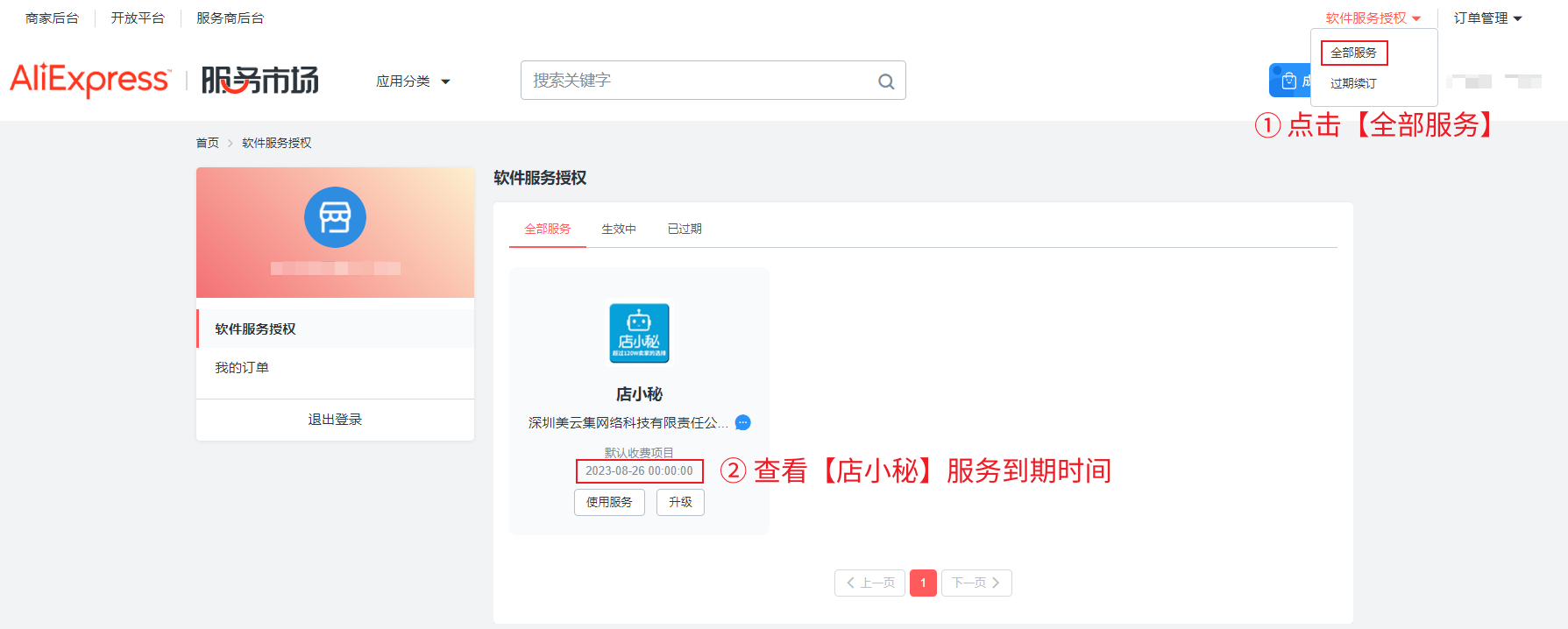Click the 服务市场 logo
Image resolution: width=1568 pixels, height=629 pixels.
click(x=260, y=81)
